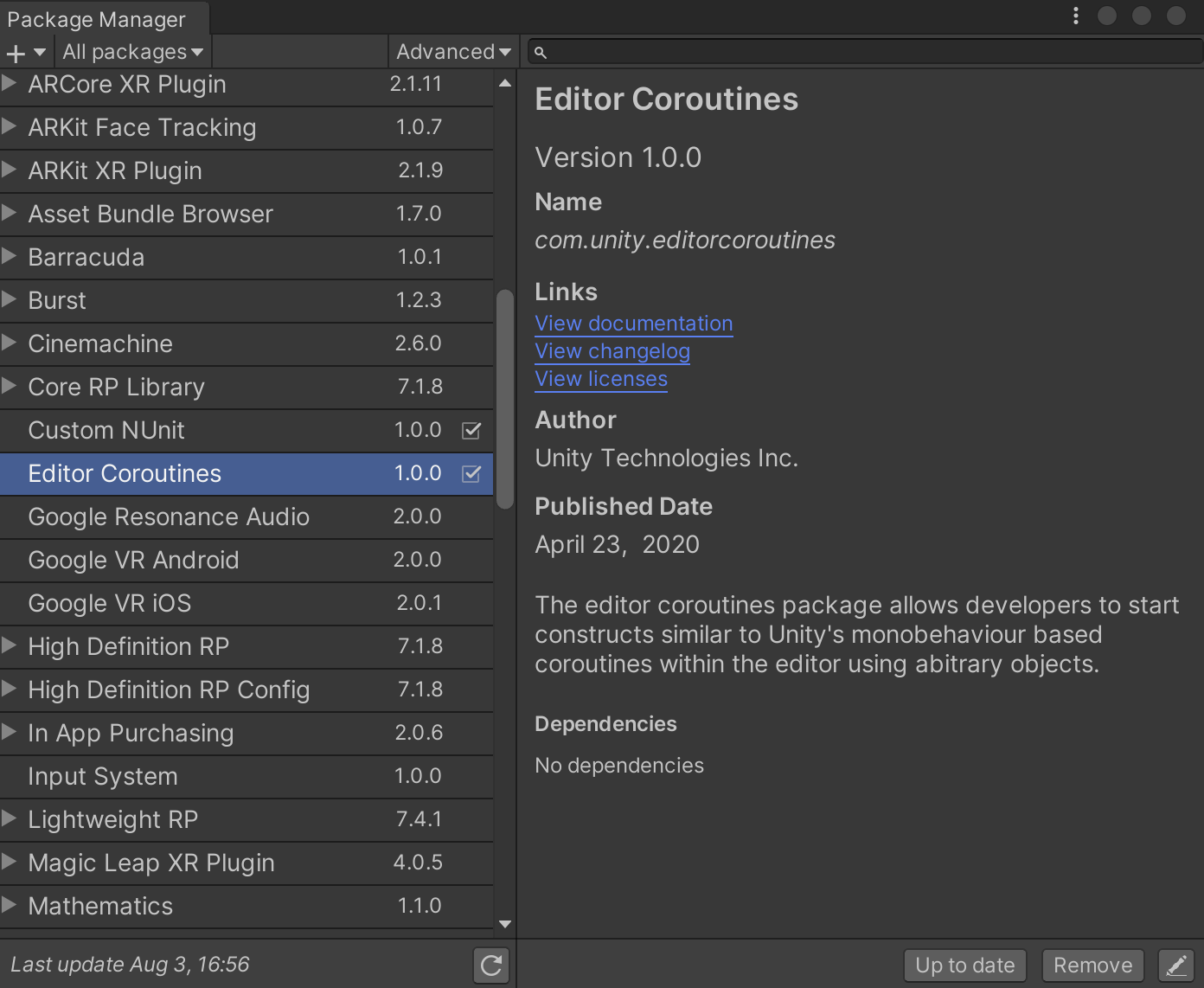Screen dimensions: 1204x988
Task: Click the package list scrollbar thumb
Action: [x=505, y=400]
